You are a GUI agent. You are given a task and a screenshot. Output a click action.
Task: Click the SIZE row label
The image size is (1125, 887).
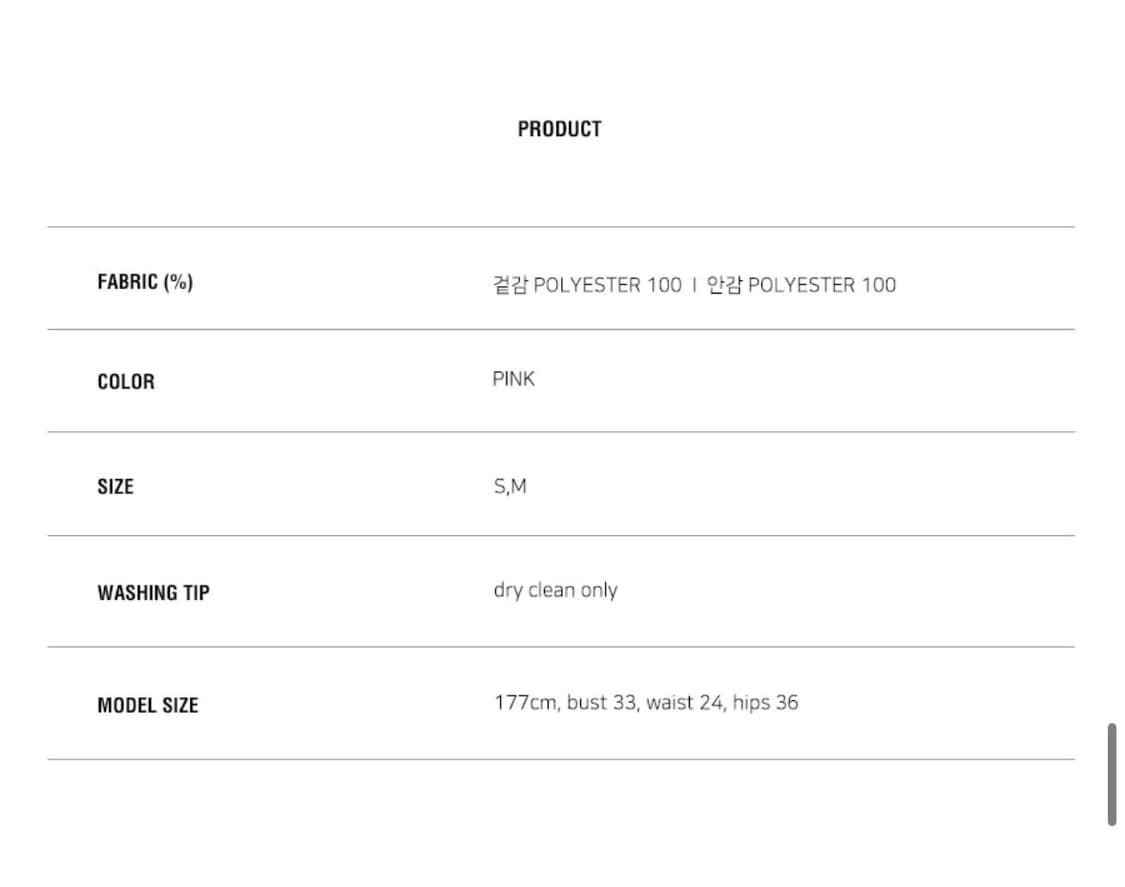[x=115, y=487]
